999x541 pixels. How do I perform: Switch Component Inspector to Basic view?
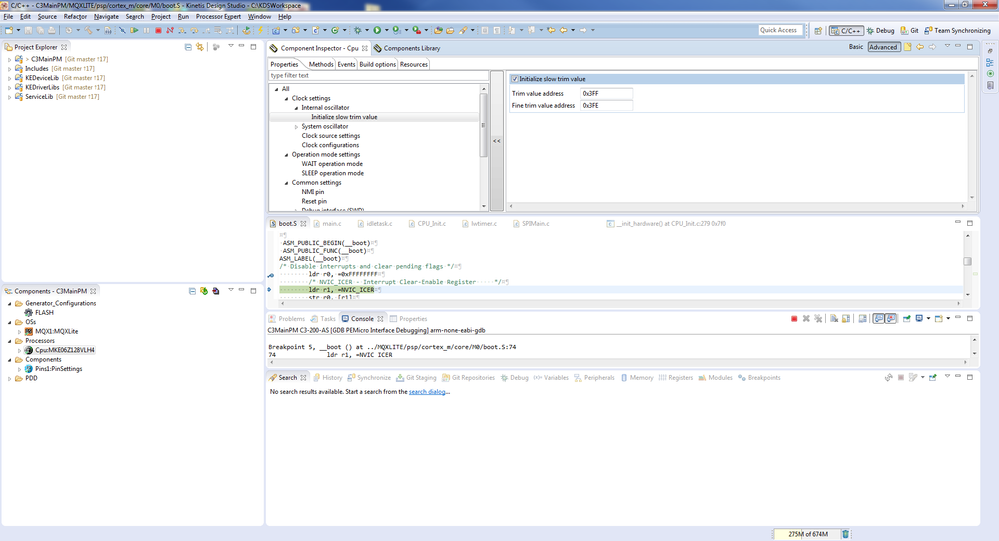point(856,47)
